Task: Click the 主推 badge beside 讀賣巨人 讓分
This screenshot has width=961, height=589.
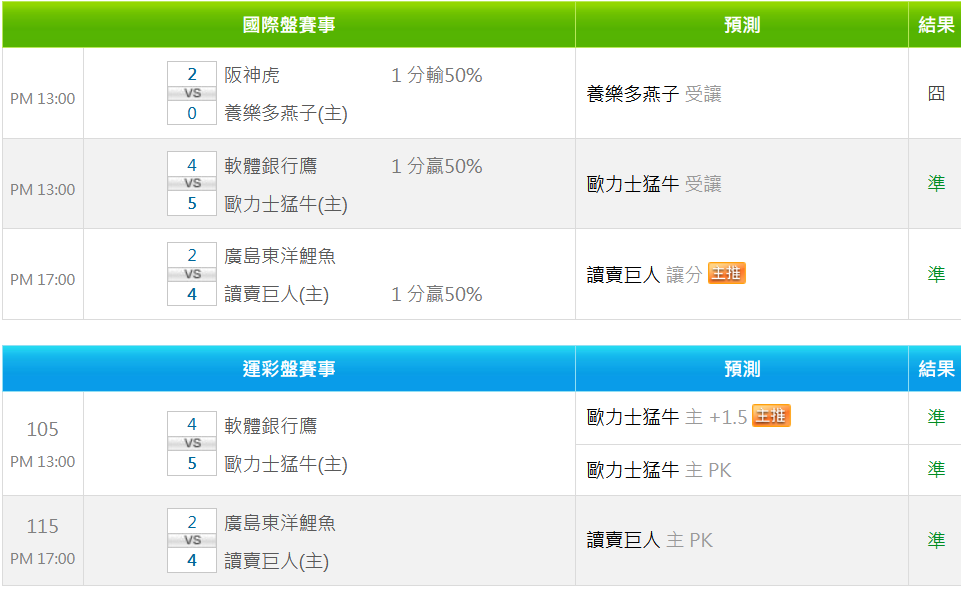Action: (727, 273)
